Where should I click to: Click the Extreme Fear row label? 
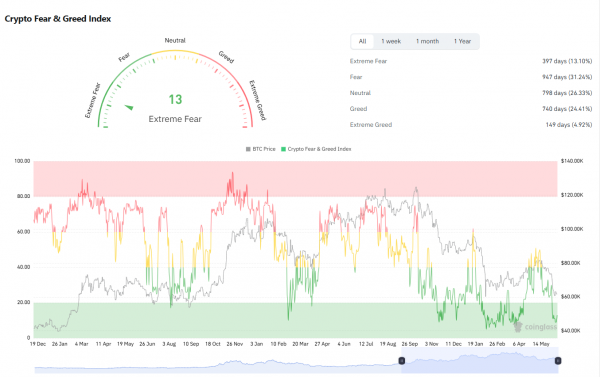pos(368,61)
